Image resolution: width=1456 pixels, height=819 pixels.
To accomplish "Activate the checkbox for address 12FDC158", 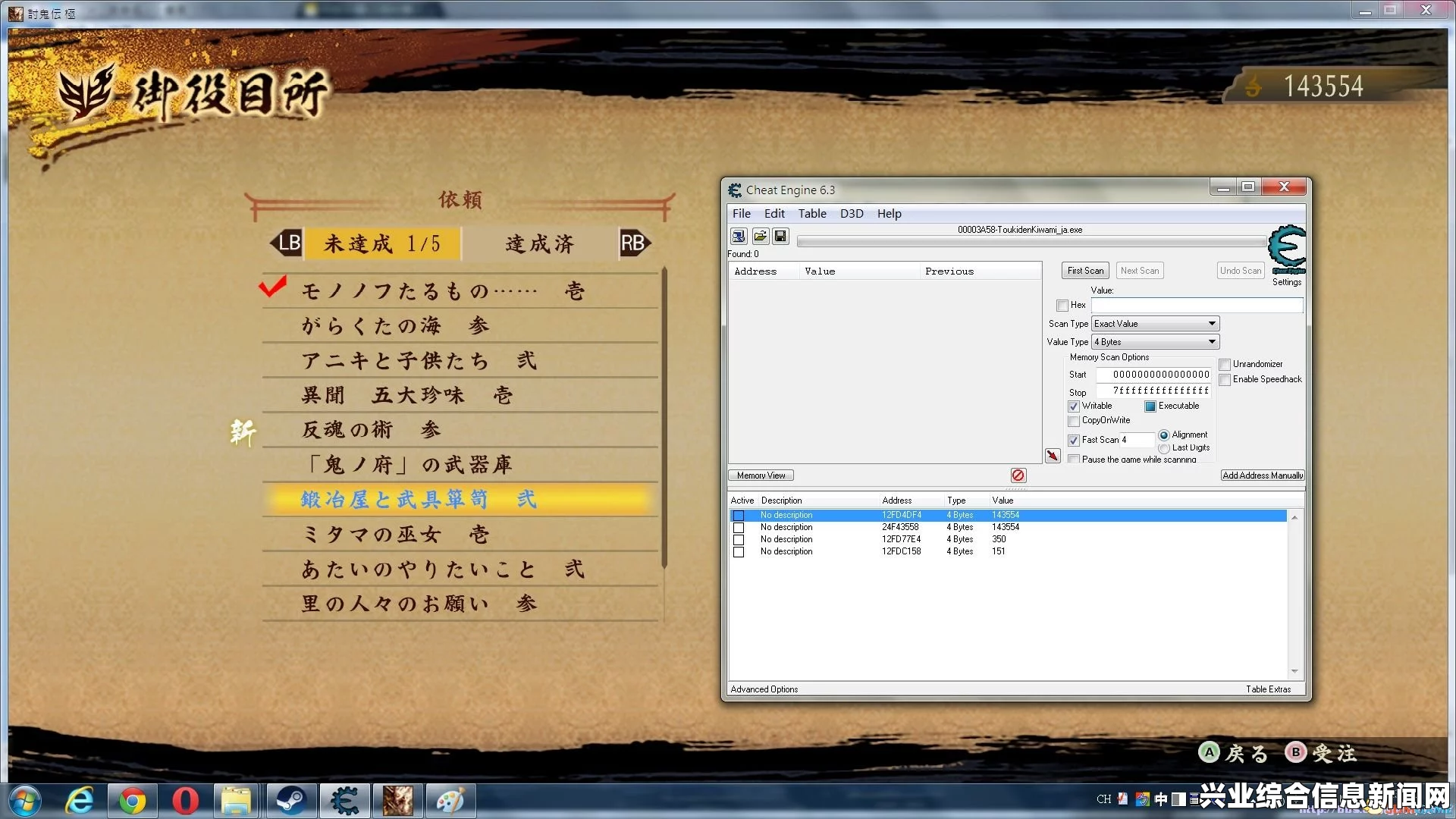I will click(739, 552).
